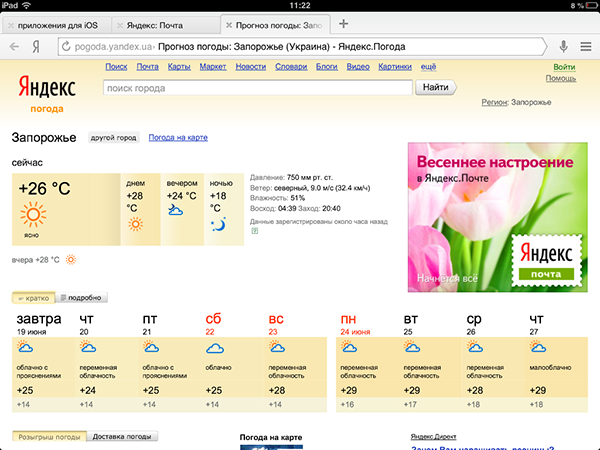Close the 'Яндекс: Почта' tab
600x450 pixels.
click(x=120, y=26)
